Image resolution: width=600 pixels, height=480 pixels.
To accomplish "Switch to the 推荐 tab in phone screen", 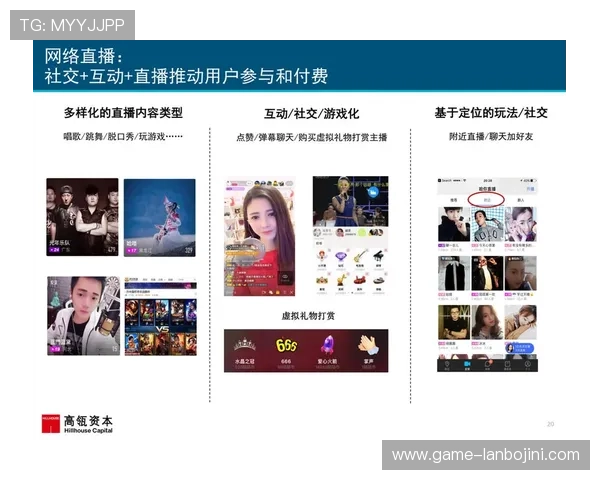I will click(453, 200).
